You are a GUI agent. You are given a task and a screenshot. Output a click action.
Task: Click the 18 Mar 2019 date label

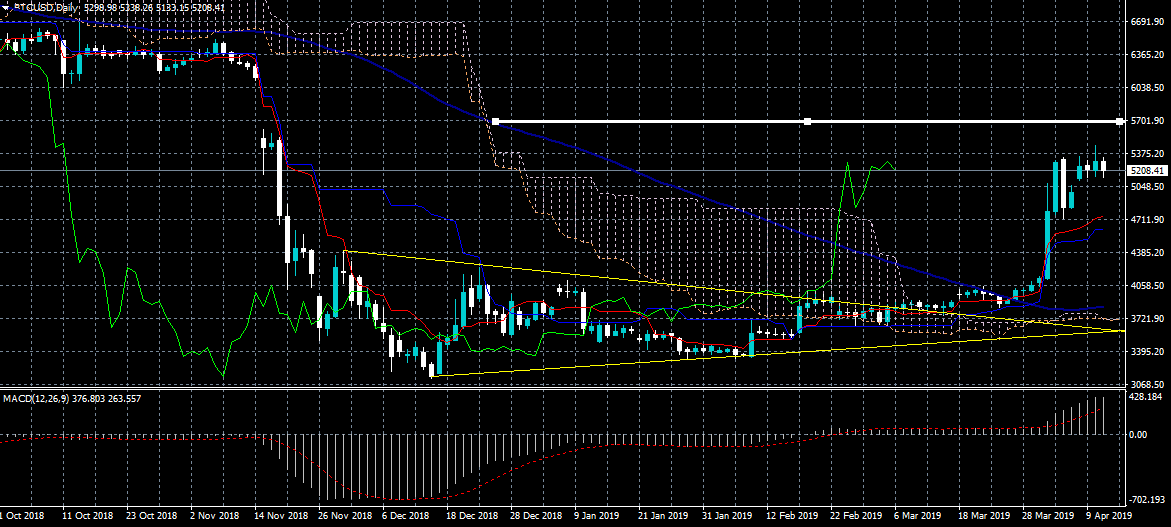984,516
